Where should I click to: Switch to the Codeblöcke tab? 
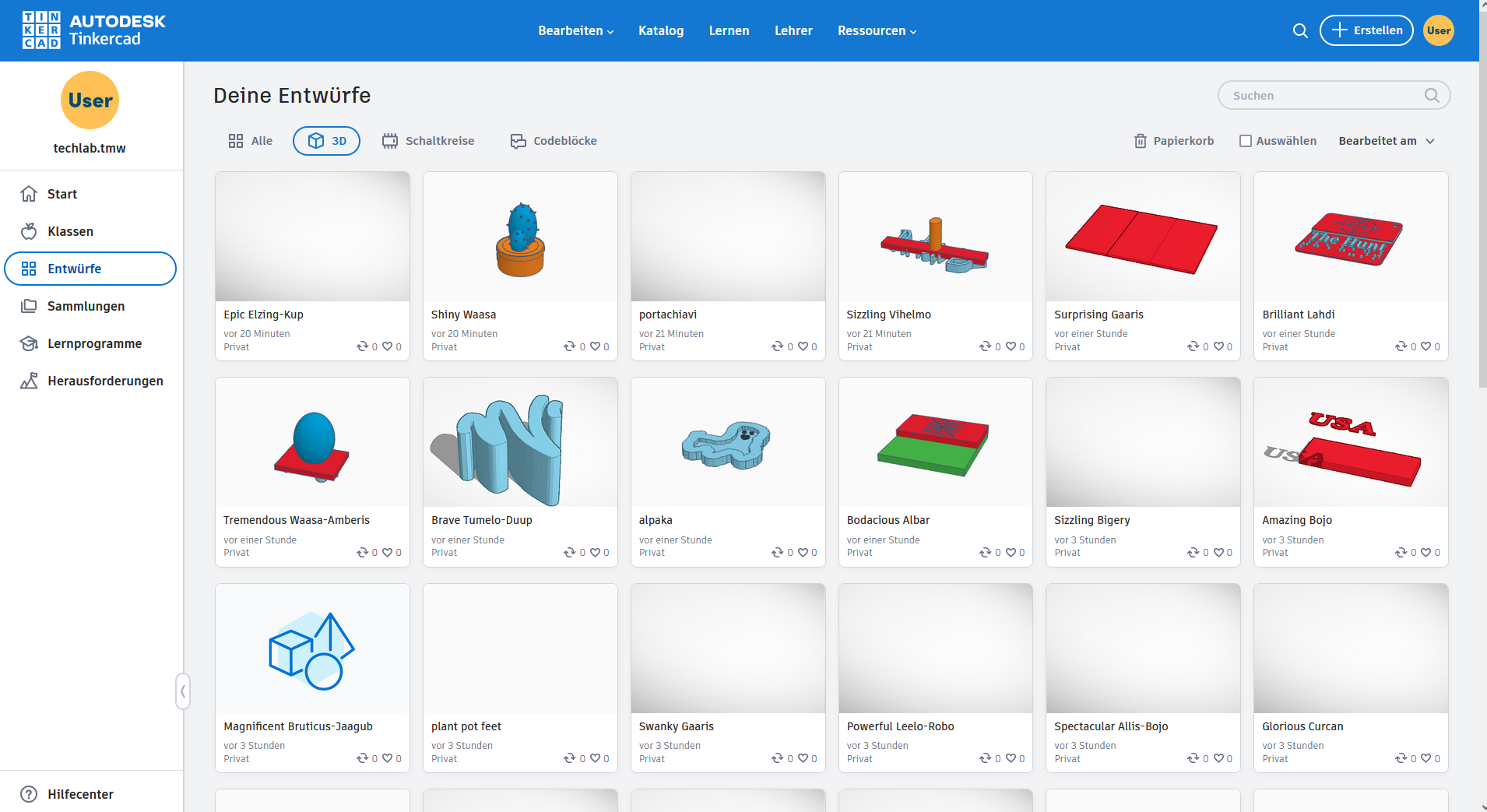click(x=554, y=141)
